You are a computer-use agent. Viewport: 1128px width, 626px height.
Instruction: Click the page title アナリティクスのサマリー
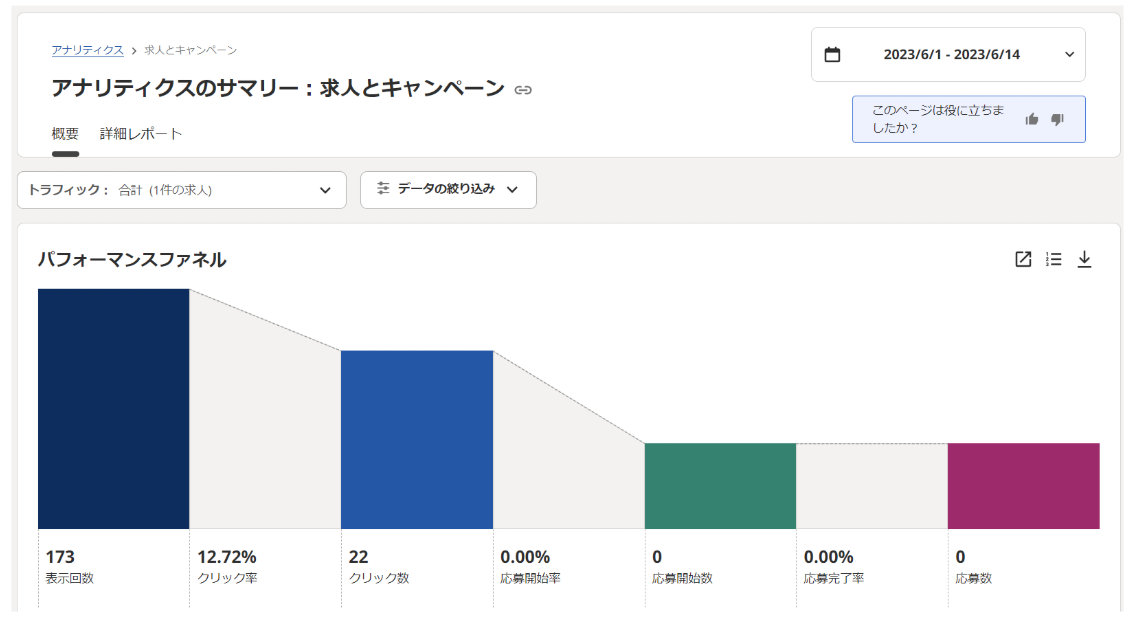click(278, 89)
